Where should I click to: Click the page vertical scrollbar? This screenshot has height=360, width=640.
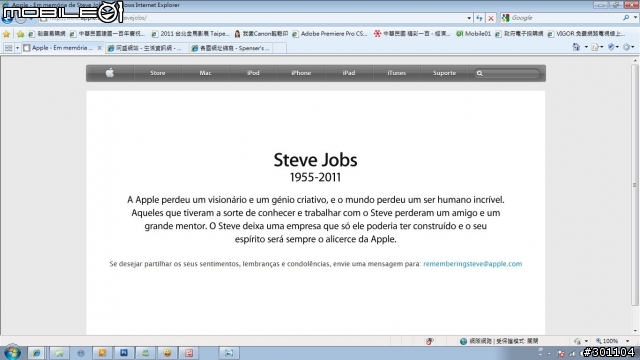click(635, 184)
